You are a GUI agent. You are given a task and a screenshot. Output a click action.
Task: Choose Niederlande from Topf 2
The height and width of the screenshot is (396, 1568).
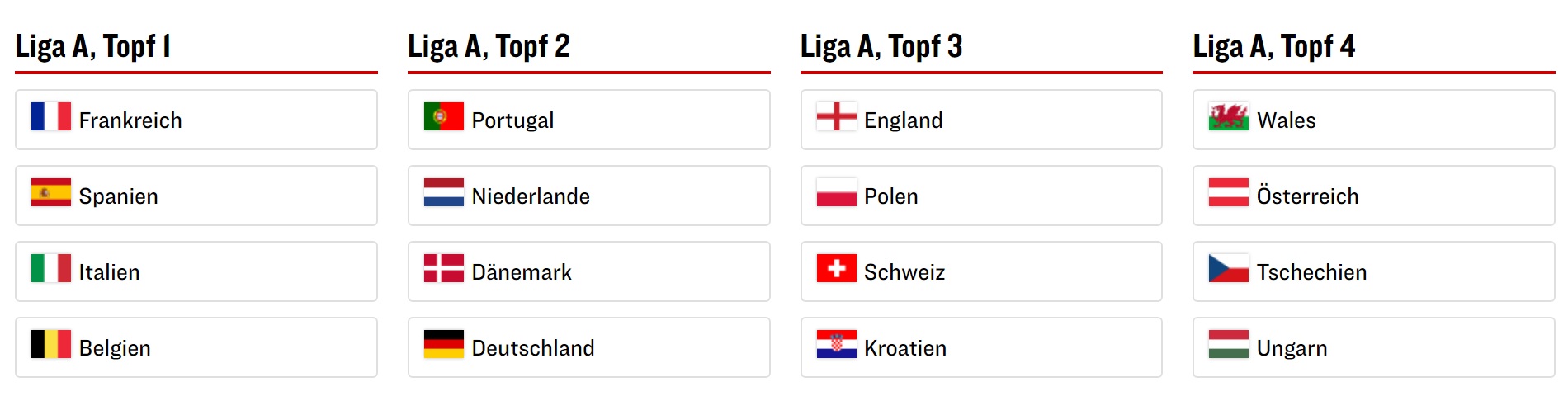pyautogui.click(x=531, y=196)
